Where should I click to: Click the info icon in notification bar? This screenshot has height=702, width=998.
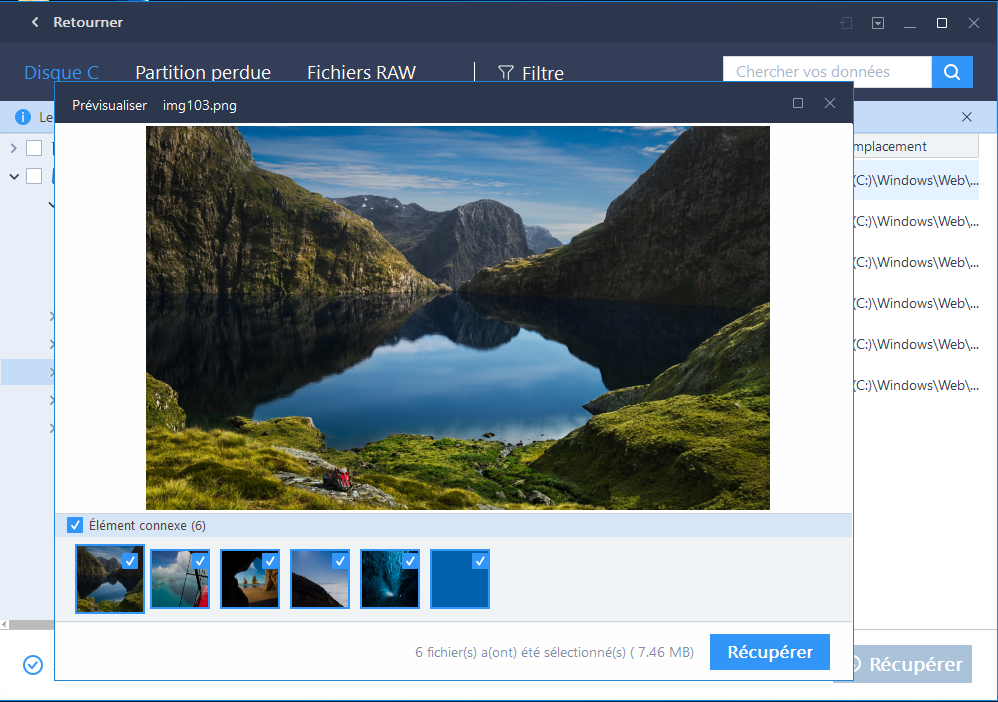coord(22,117)
